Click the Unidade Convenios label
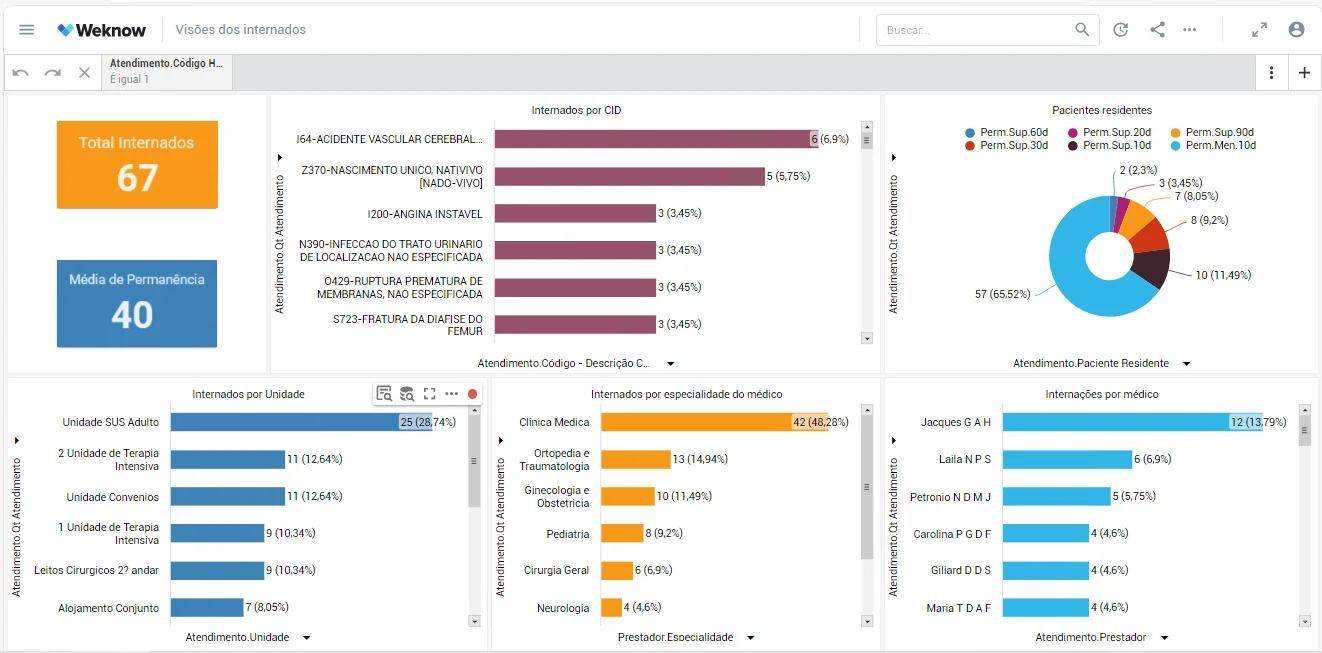 pos(113,497)
